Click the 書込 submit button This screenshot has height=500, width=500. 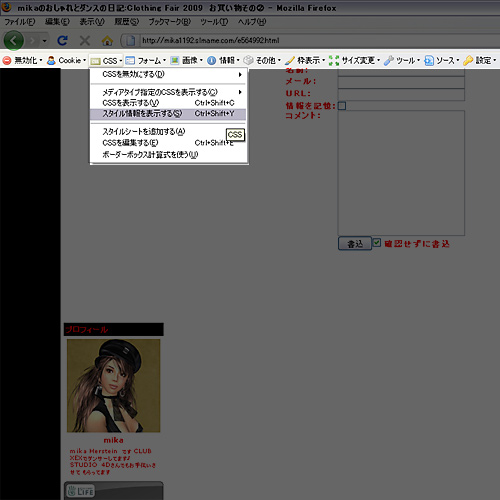[x=355, y=244]
